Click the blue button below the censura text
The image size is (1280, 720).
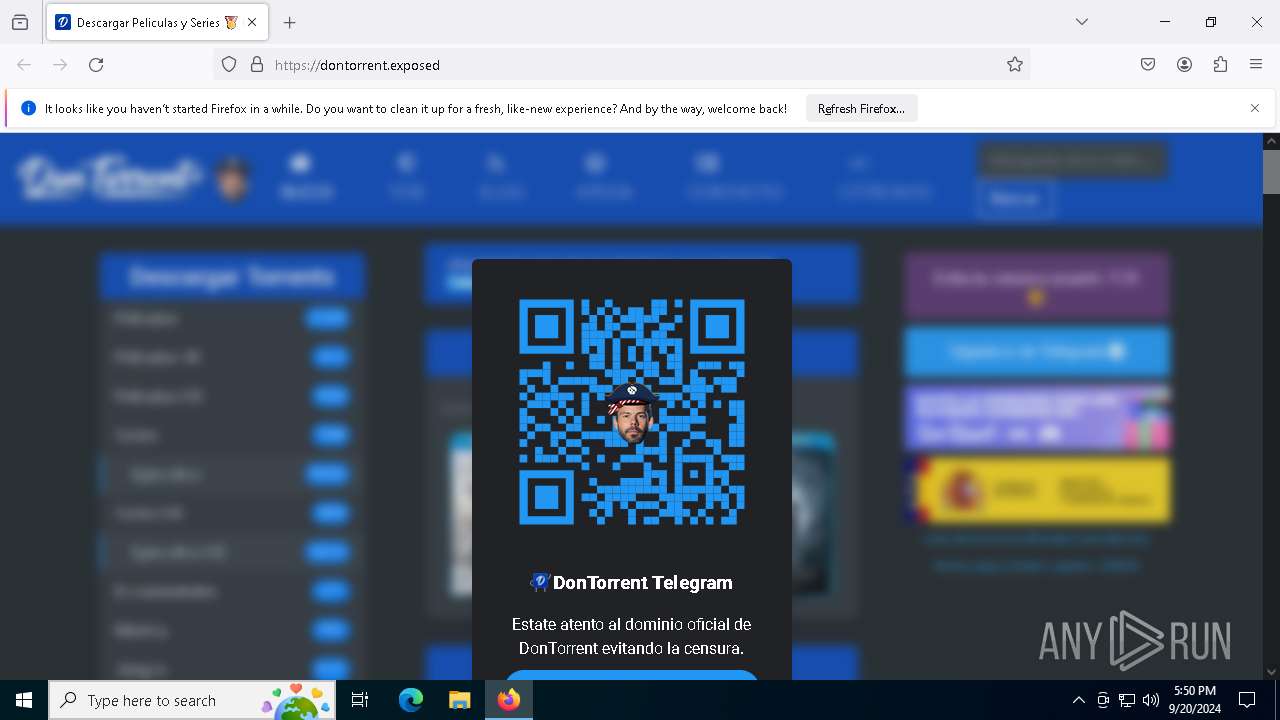click(x=632, y=675)
